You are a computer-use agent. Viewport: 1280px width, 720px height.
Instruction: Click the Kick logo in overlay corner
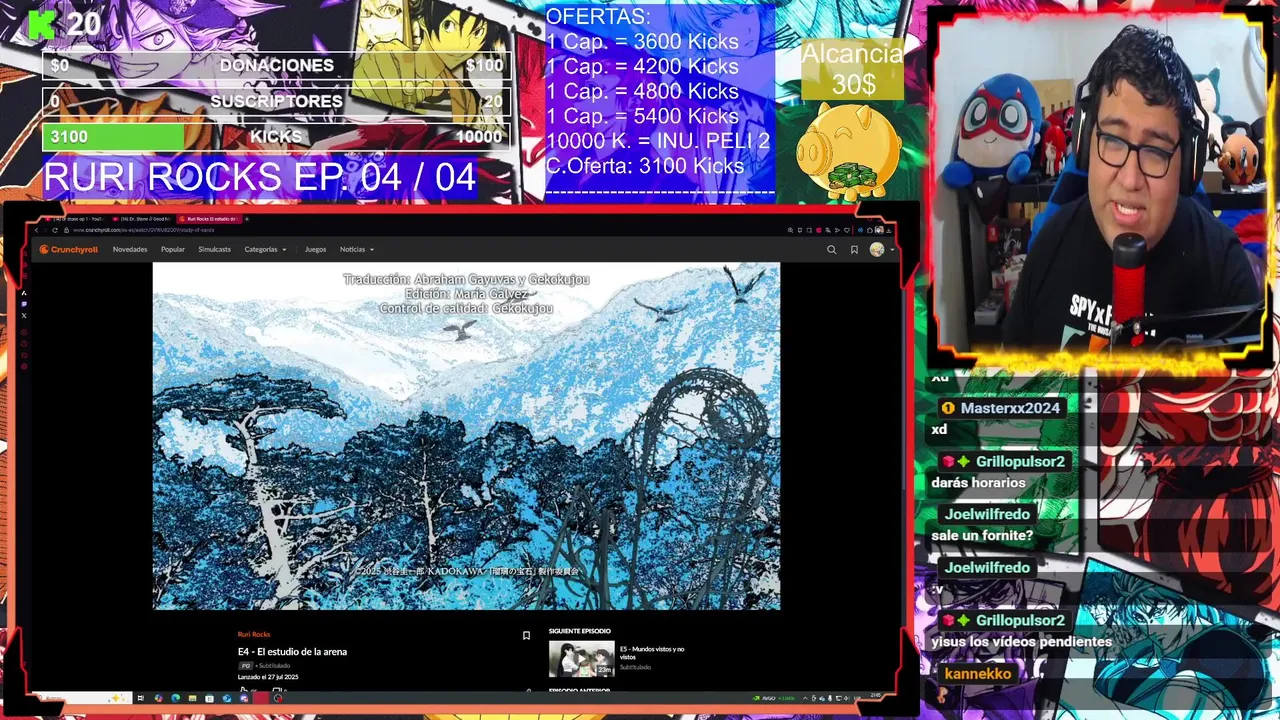pos(42,24)
